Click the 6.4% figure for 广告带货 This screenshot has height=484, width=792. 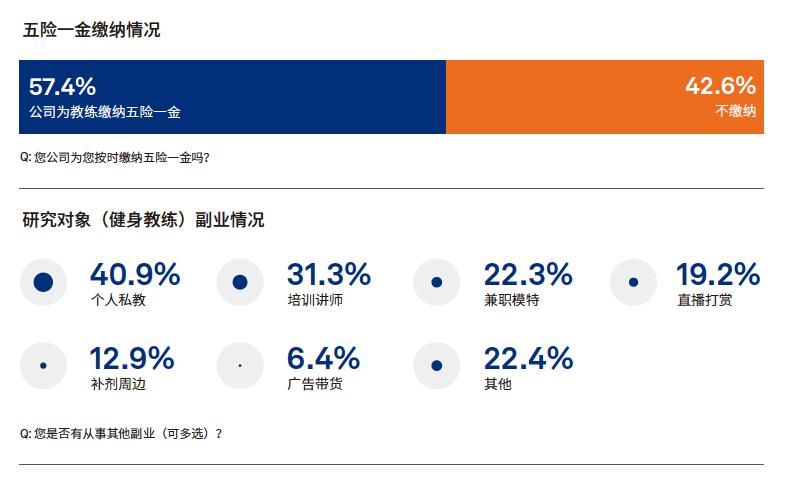click(323, 357)
